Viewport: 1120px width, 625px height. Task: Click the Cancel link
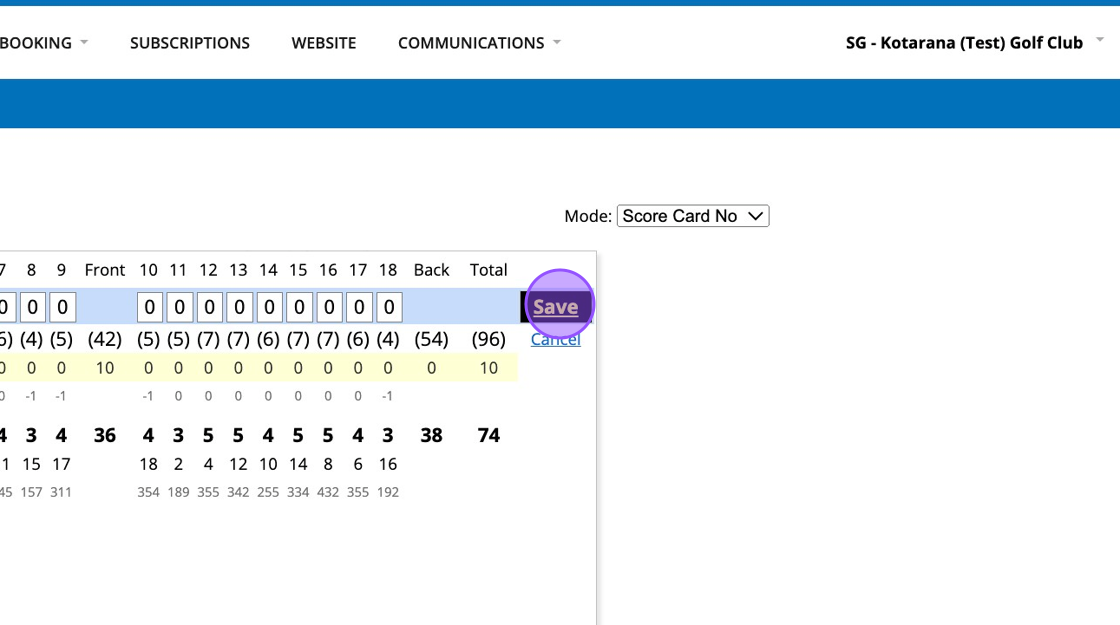click(x=555, y=340)
